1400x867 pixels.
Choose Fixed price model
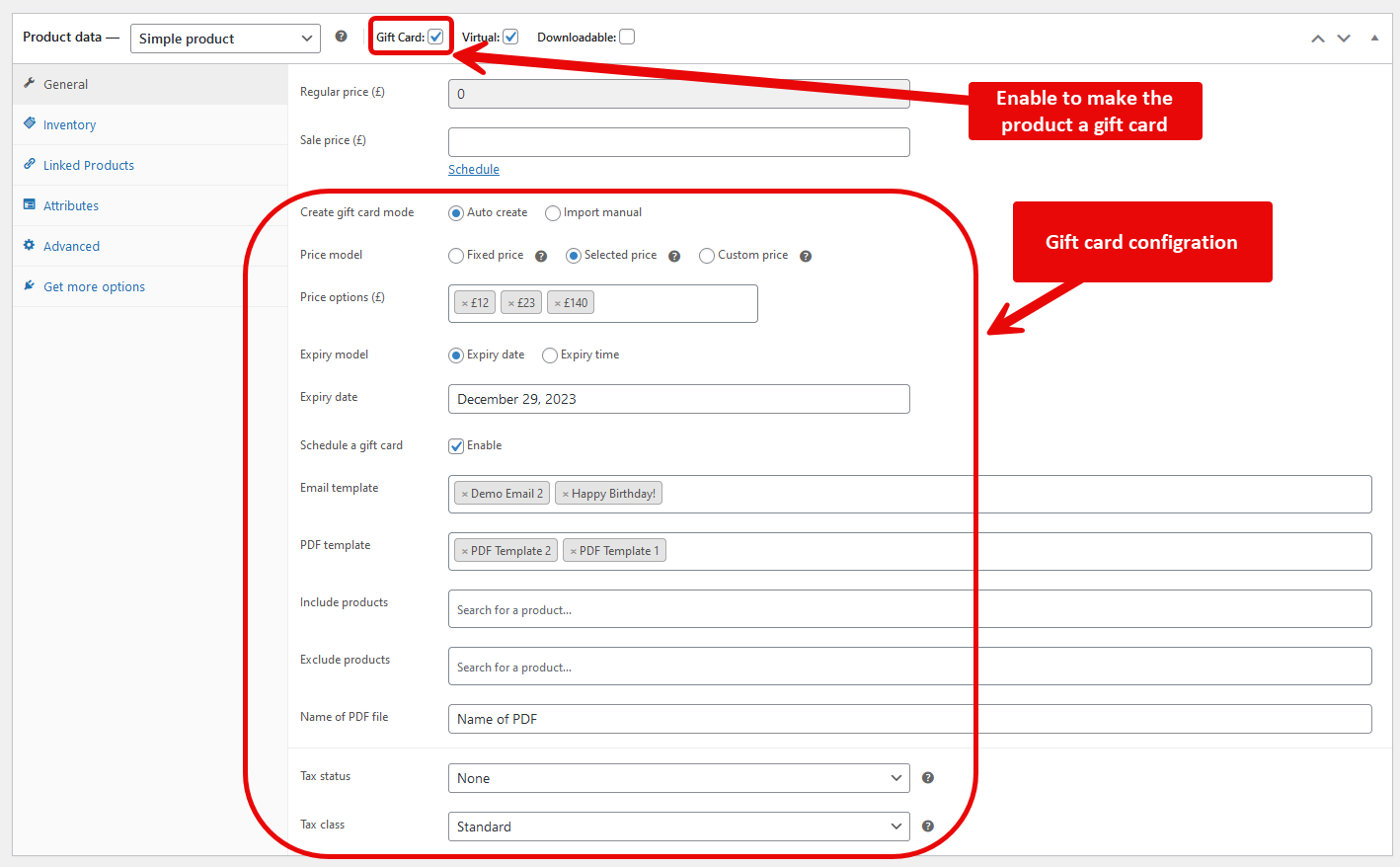tap(456, 256)
